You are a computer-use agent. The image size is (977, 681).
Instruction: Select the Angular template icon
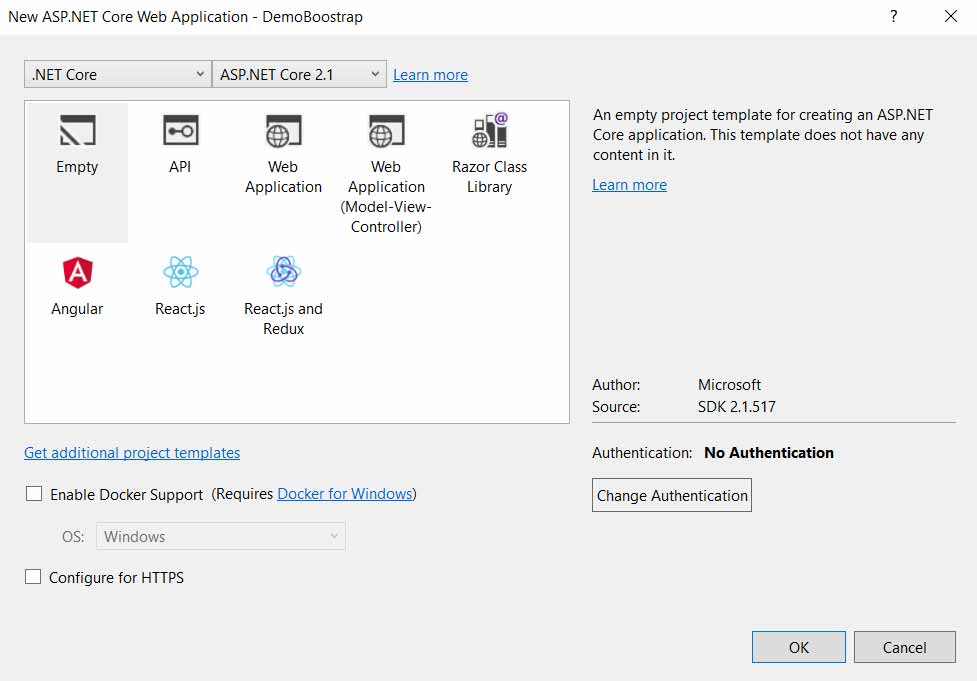pos(77,272)
